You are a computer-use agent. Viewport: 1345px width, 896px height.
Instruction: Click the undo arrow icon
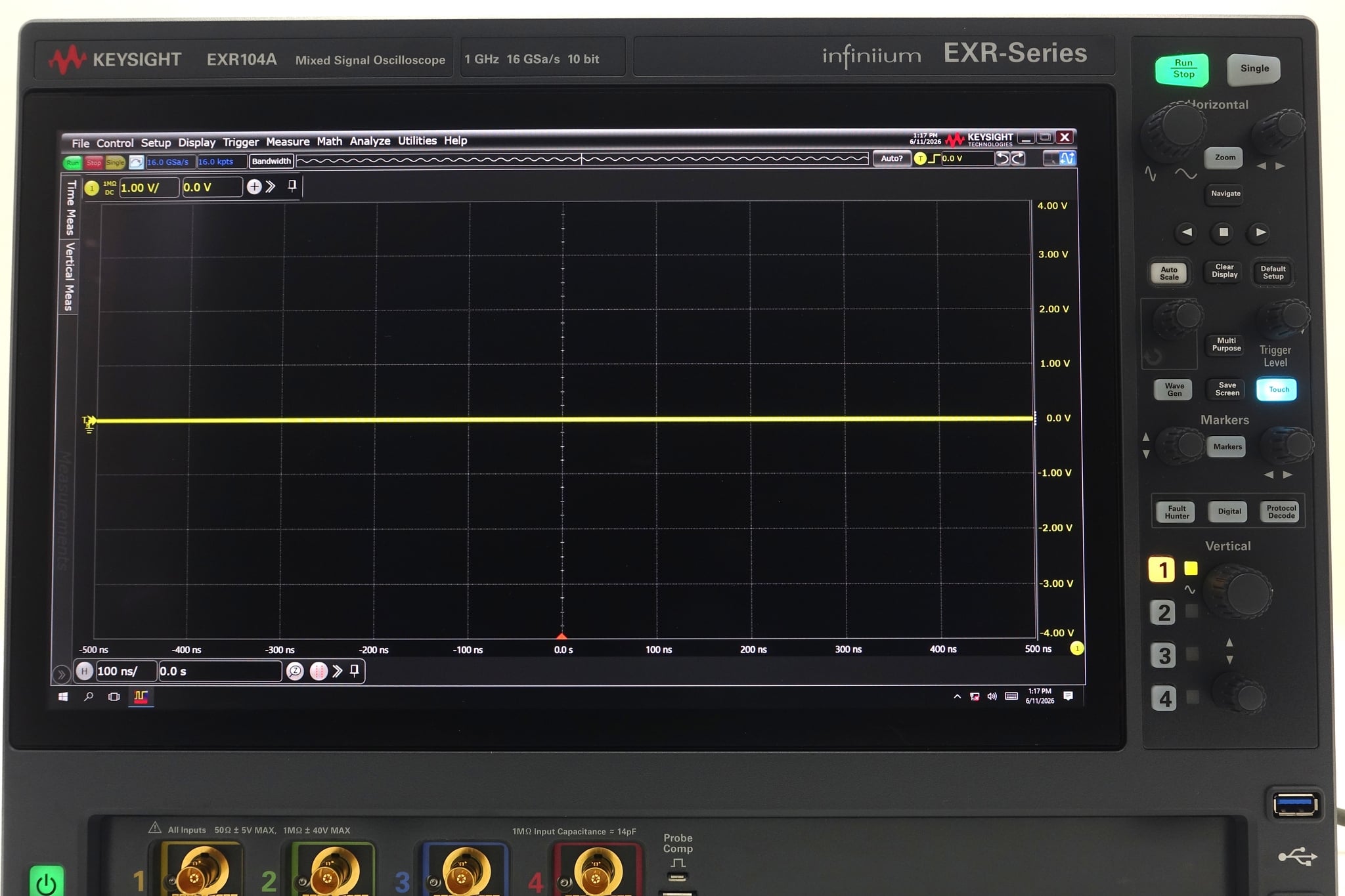[x=1002, y=158]
